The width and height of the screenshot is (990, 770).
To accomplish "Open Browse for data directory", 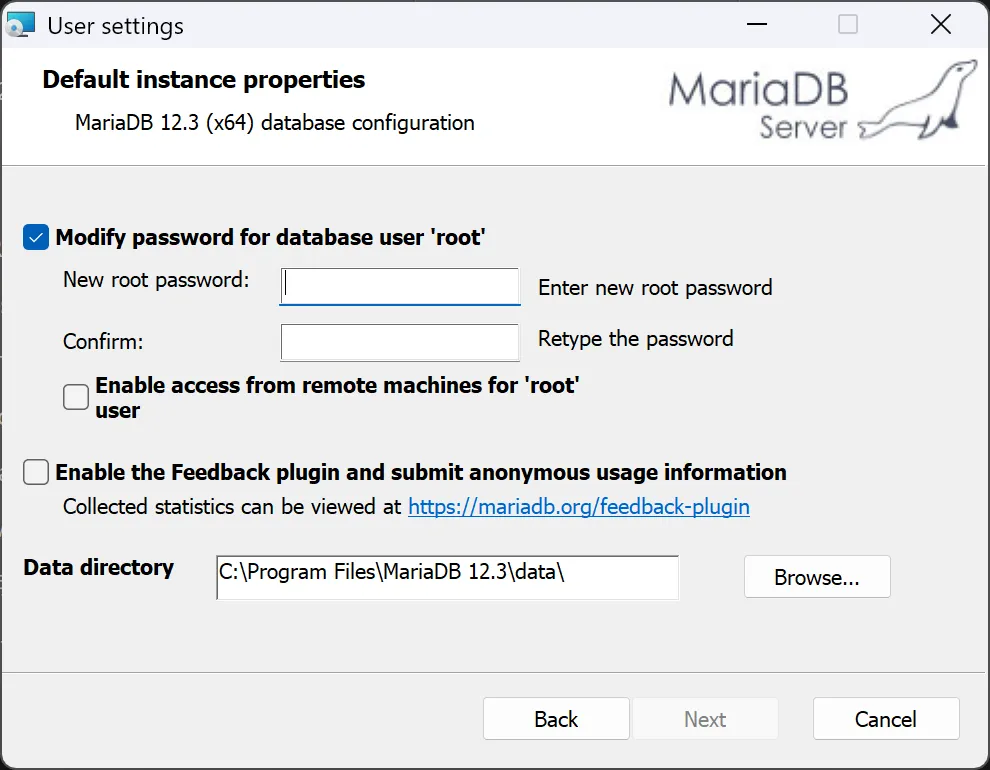I will click(x=817, y=577).
